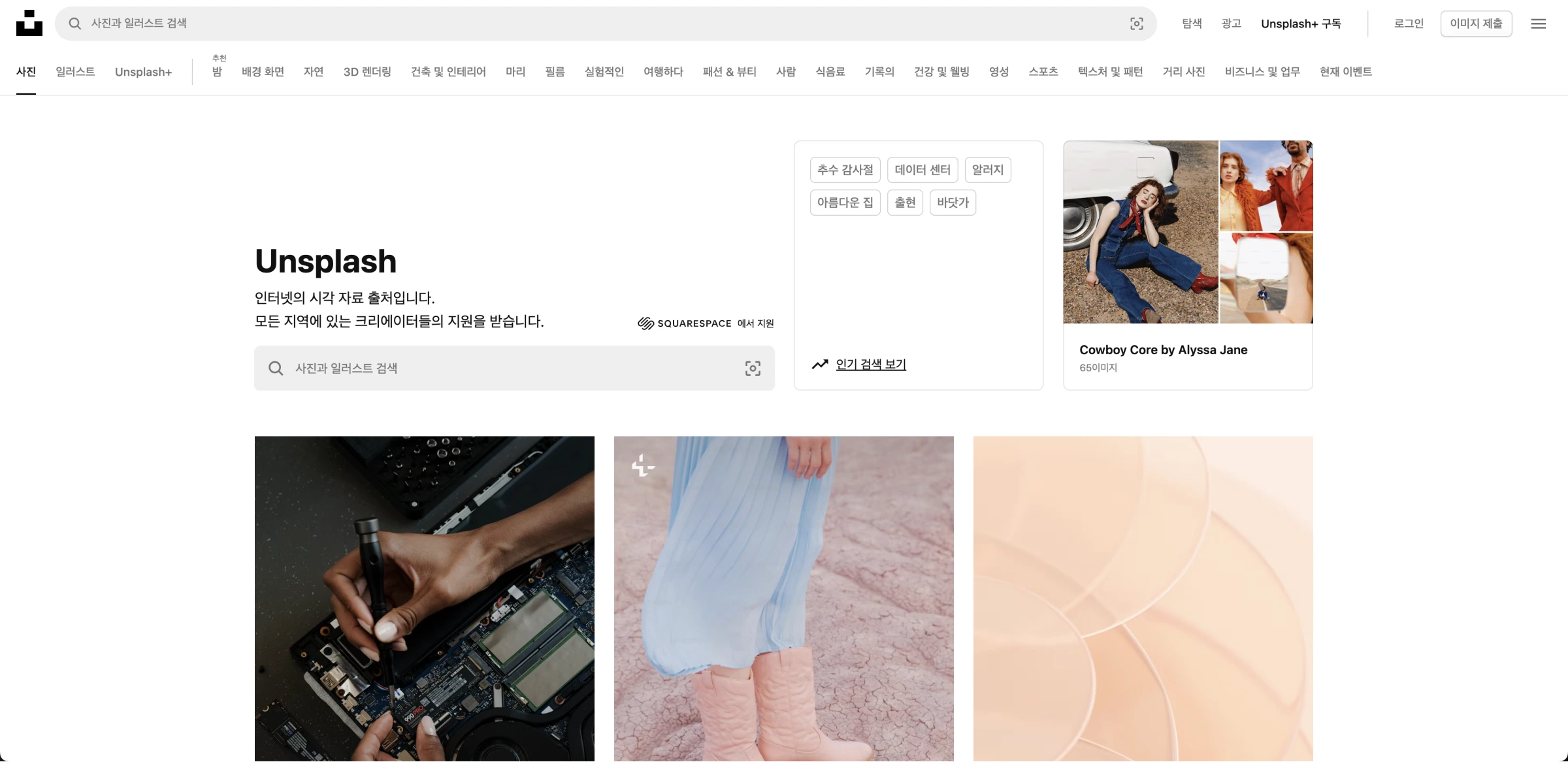
Task: Open the 현재 이벤트 category
Action: coord(1346,72)
